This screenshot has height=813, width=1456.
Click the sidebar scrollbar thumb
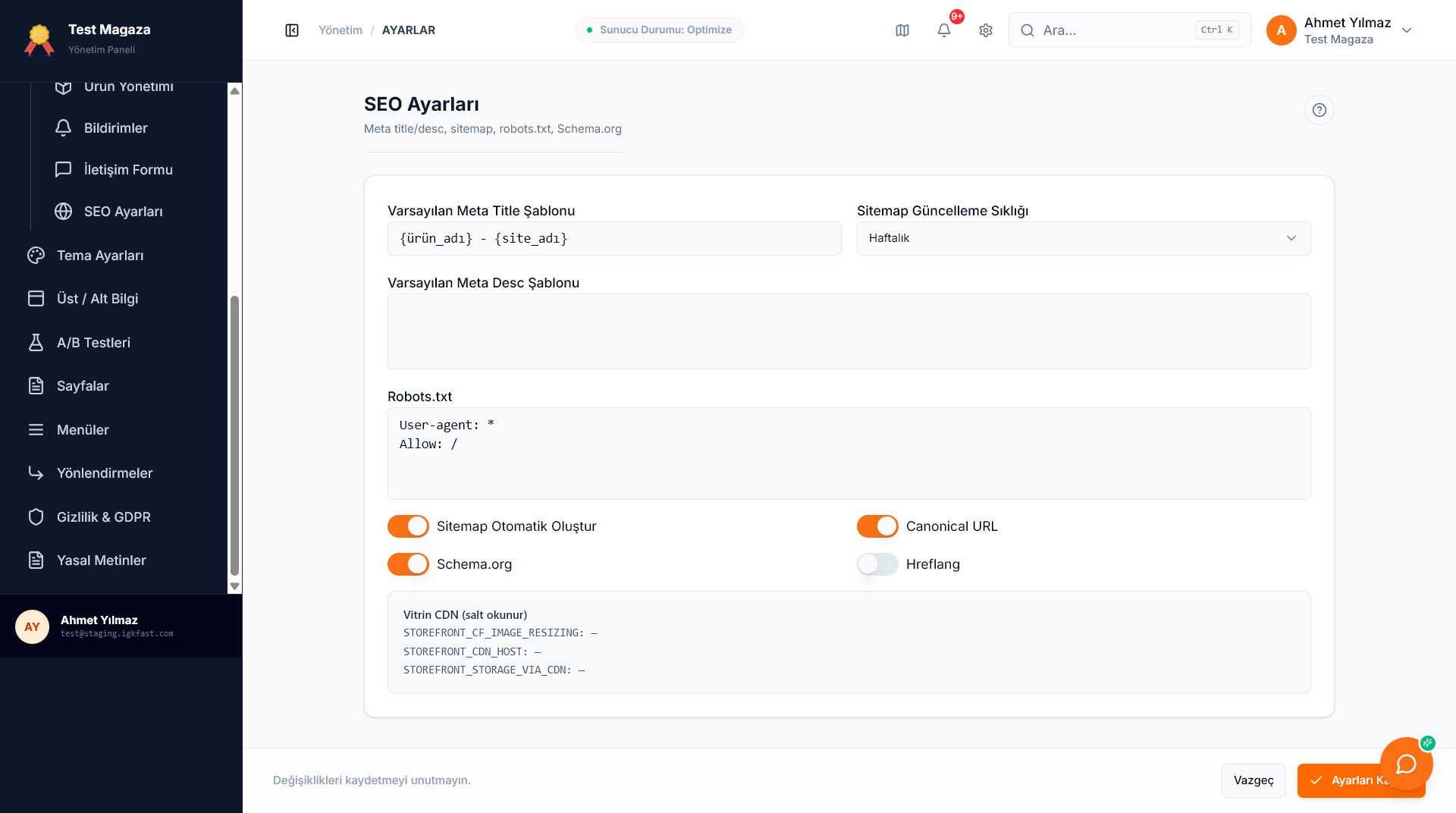tap(234, 436)
